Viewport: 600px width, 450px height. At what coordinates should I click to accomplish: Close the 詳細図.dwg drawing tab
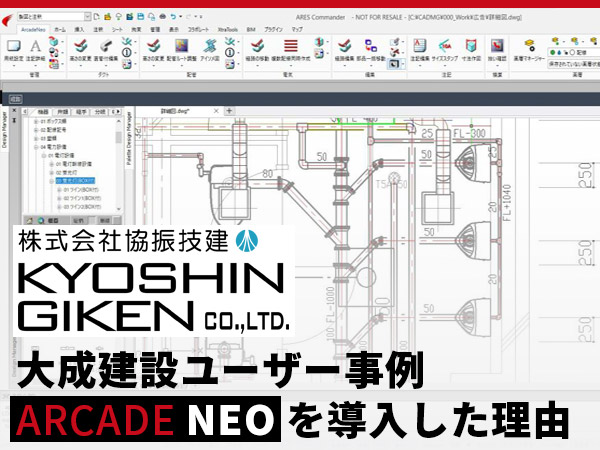[216, 111]
